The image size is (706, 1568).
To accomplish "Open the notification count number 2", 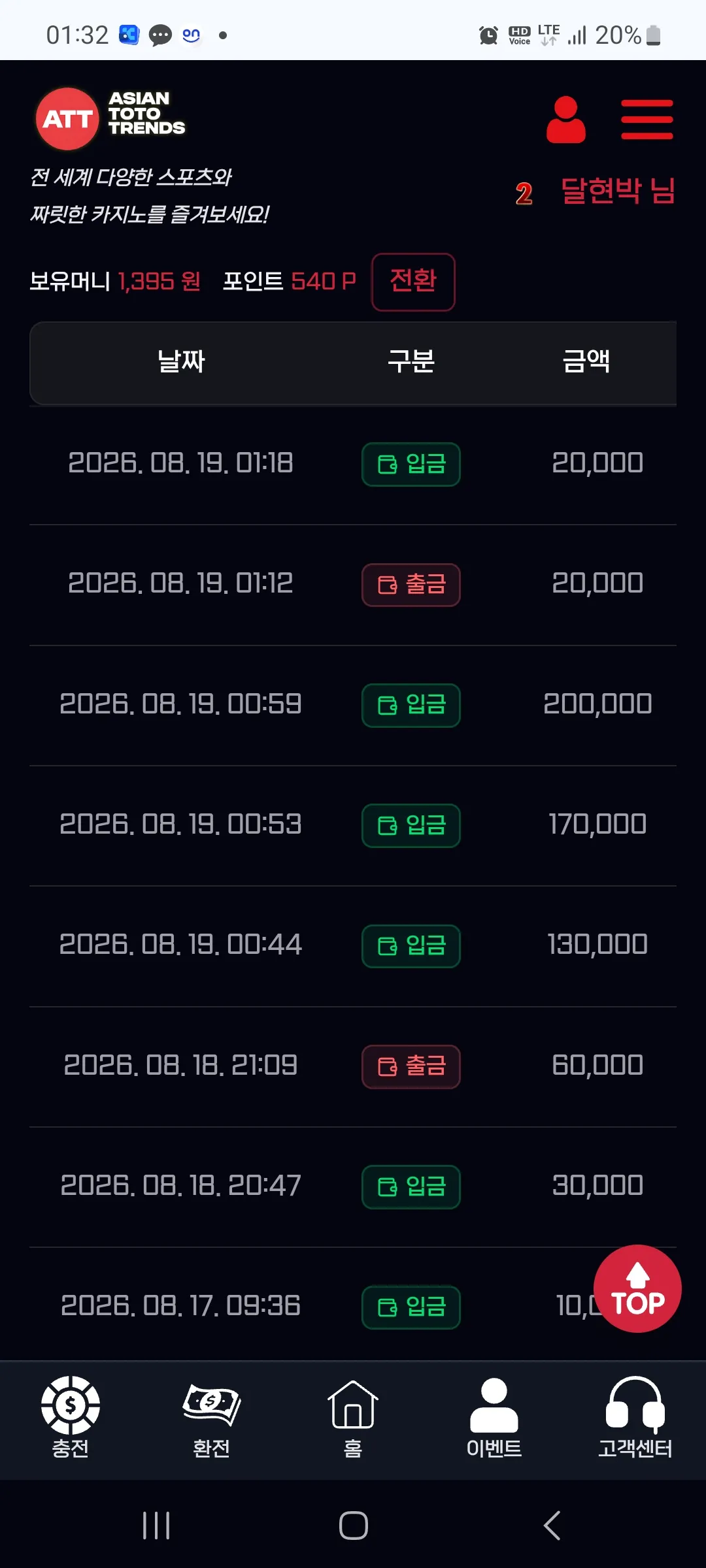I will point(524,194).
